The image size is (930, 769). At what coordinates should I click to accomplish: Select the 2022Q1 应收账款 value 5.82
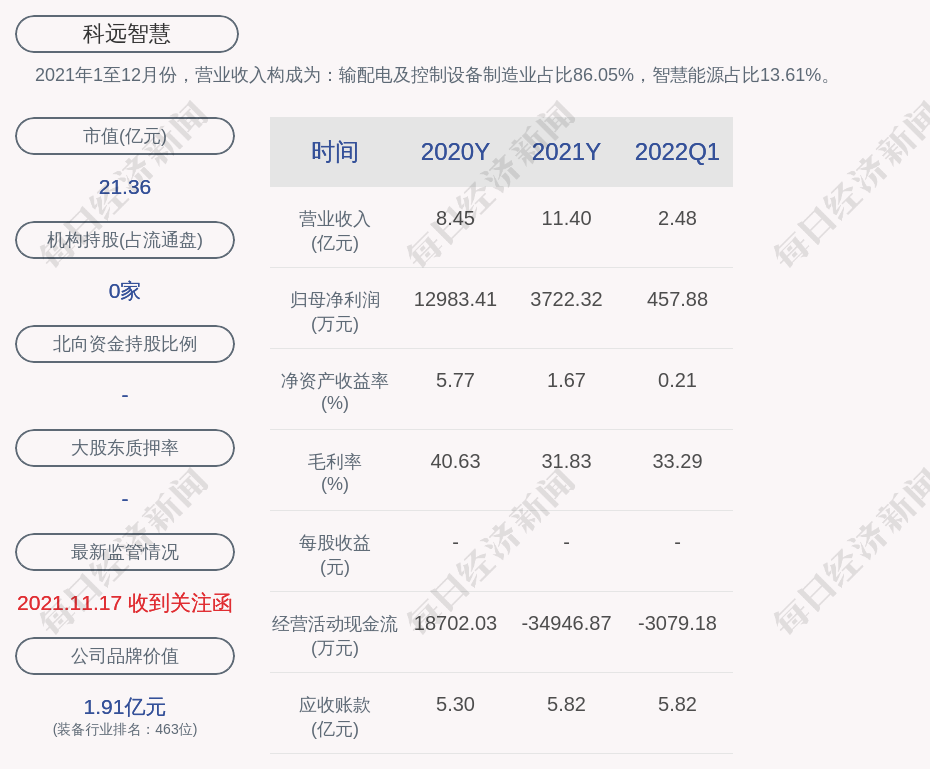[677, 704]
